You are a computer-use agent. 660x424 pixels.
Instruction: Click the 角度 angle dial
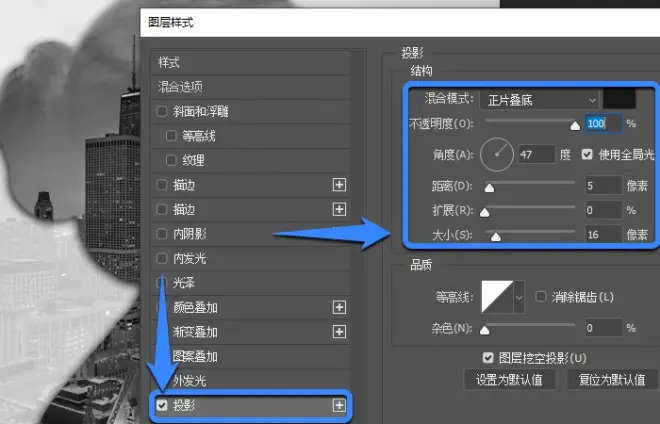click(x=497, y=155)
